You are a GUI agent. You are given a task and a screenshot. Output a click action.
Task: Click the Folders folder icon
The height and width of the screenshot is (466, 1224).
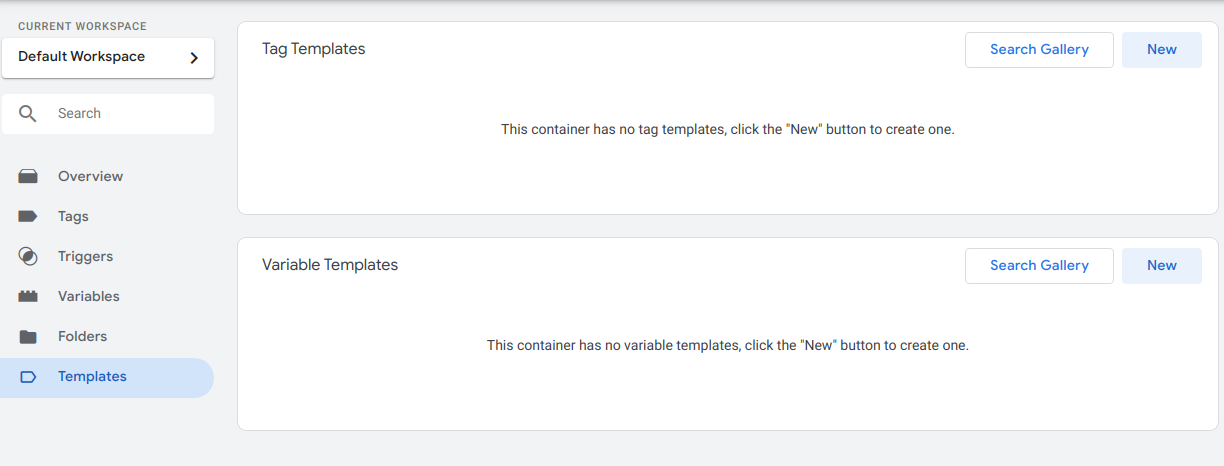coord(28,336)
